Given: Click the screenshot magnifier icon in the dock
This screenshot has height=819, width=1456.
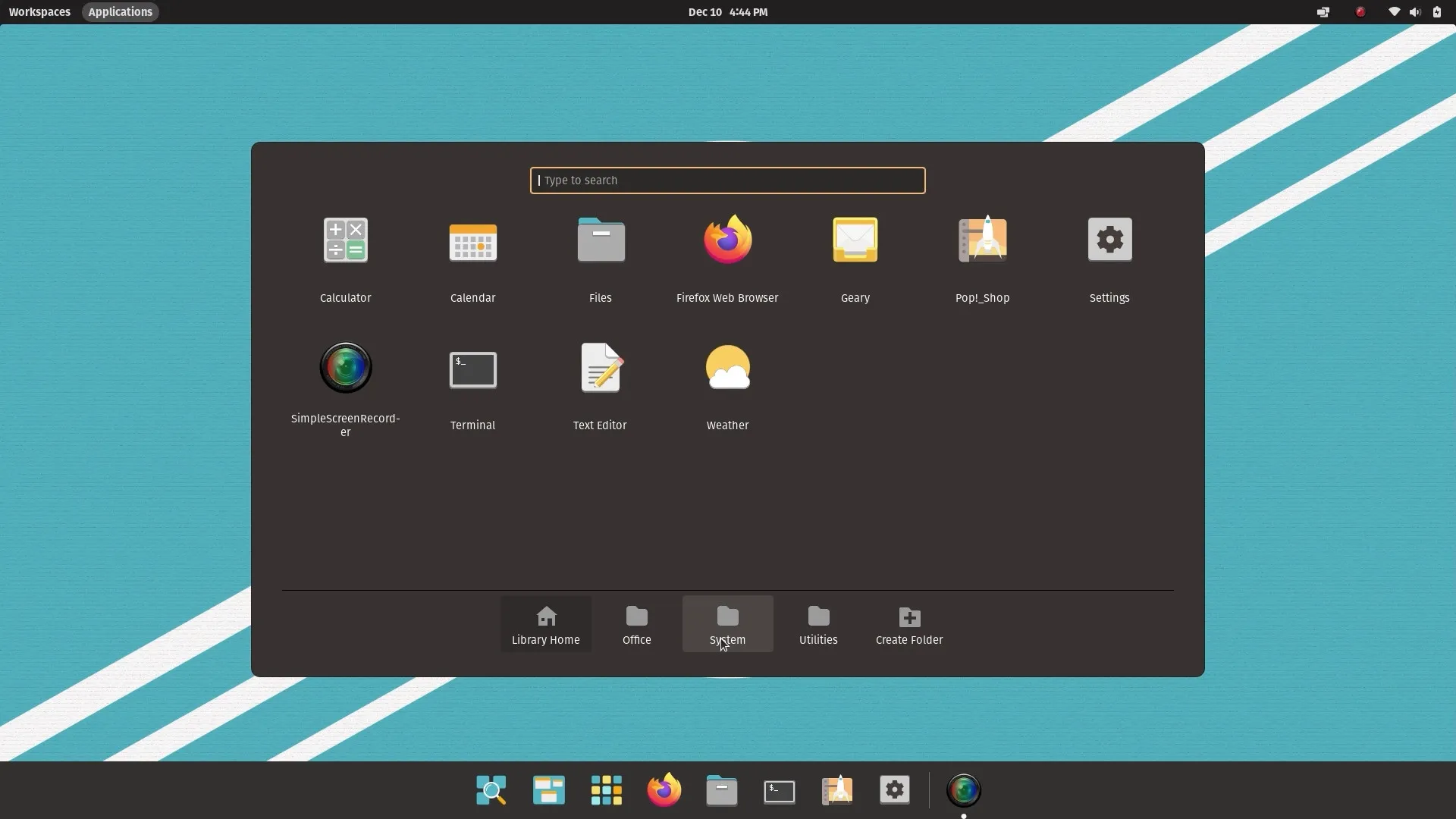Looking at the screenshot, I should (491, 789).
